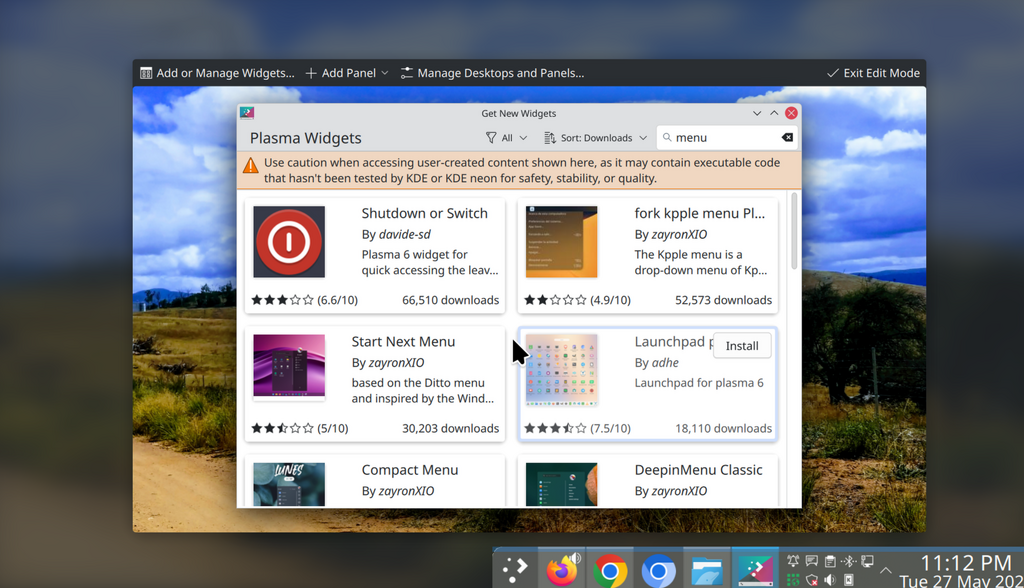The height and width of the screenshot is (588, 1024).
Task: Select the Compact Menu title
Action: [x=409, y=470]
